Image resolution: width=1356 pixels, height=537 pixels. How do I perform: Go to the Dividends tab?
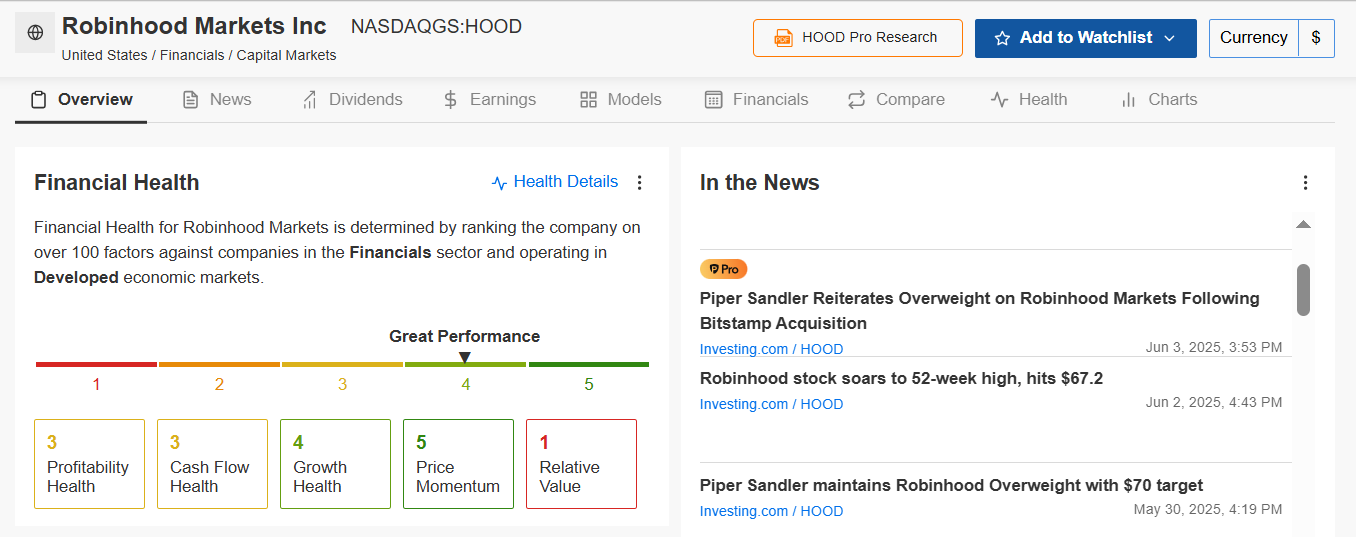pos(352,100)
